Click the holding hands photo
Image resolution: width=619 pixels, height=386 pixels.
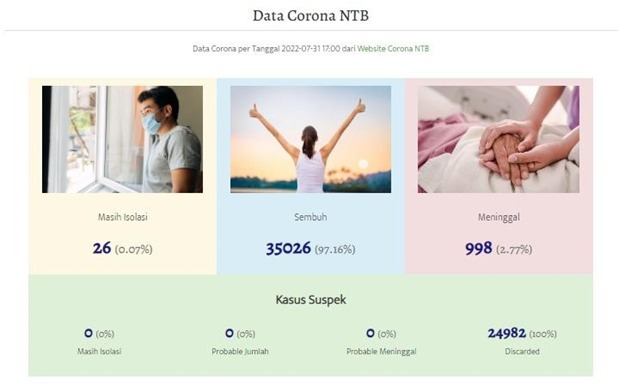point(499,139)
